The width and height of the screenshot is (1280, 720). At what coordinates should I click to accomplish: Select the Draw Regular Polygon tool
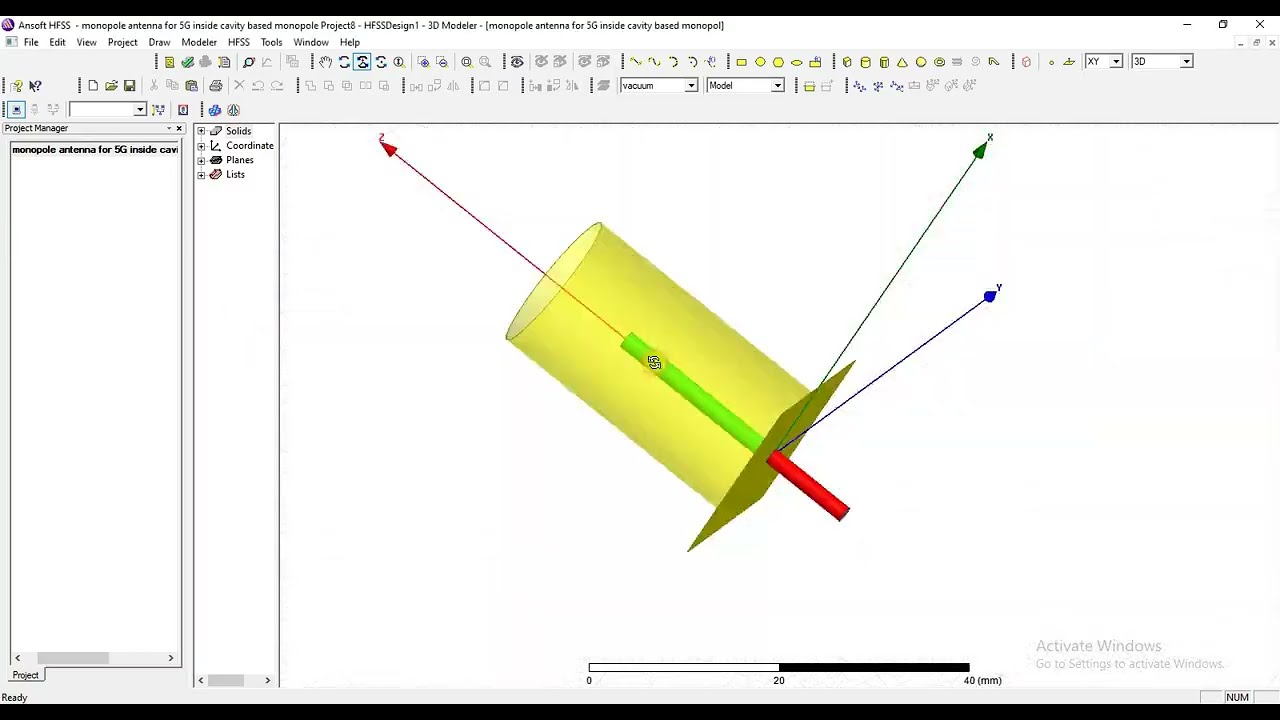[778, 62]
